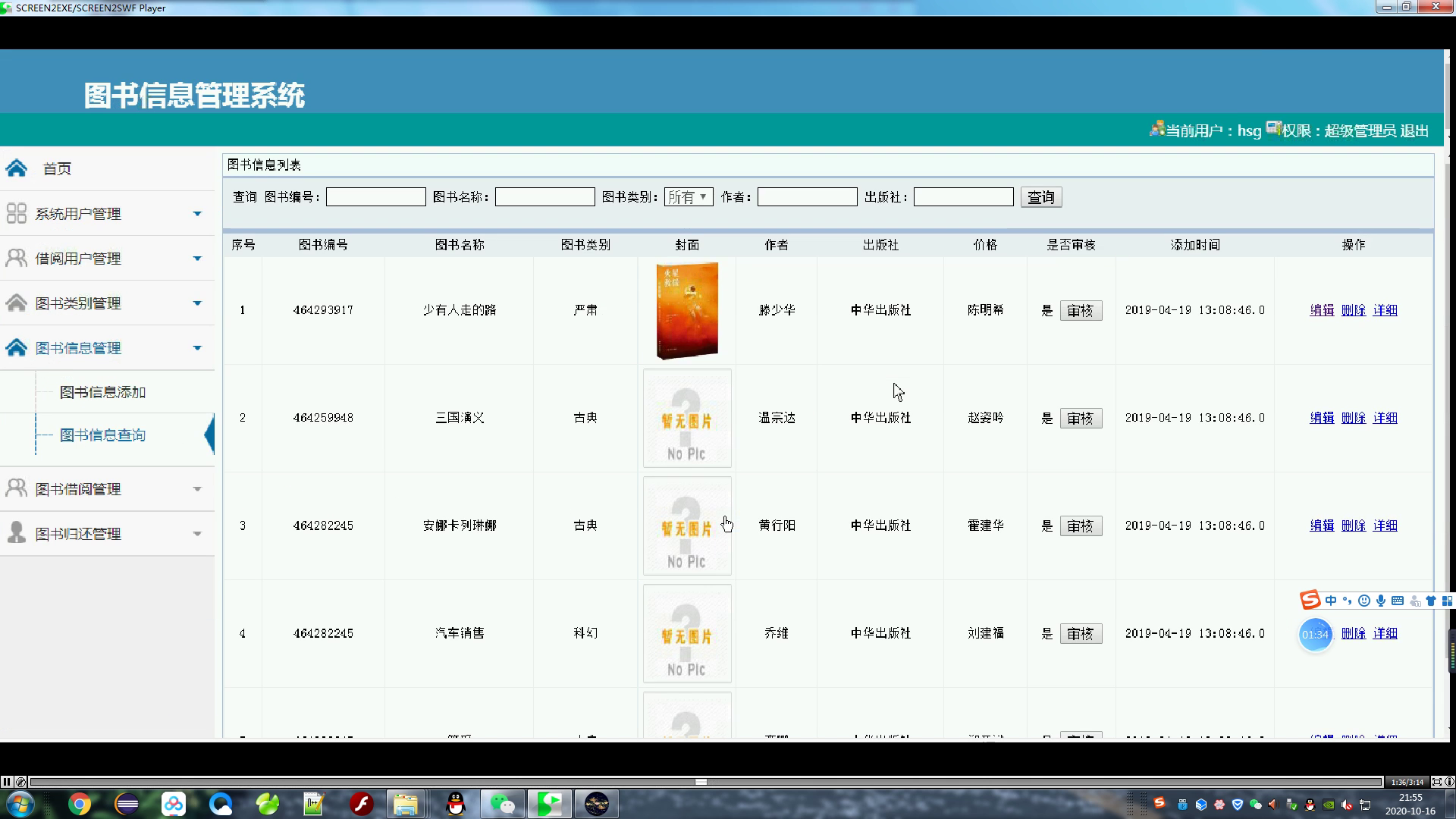Click the current user icon beside 当前用户
Image resolution: width=1456 pixels, height=819 pixels.
click(x=1156, y=129)
